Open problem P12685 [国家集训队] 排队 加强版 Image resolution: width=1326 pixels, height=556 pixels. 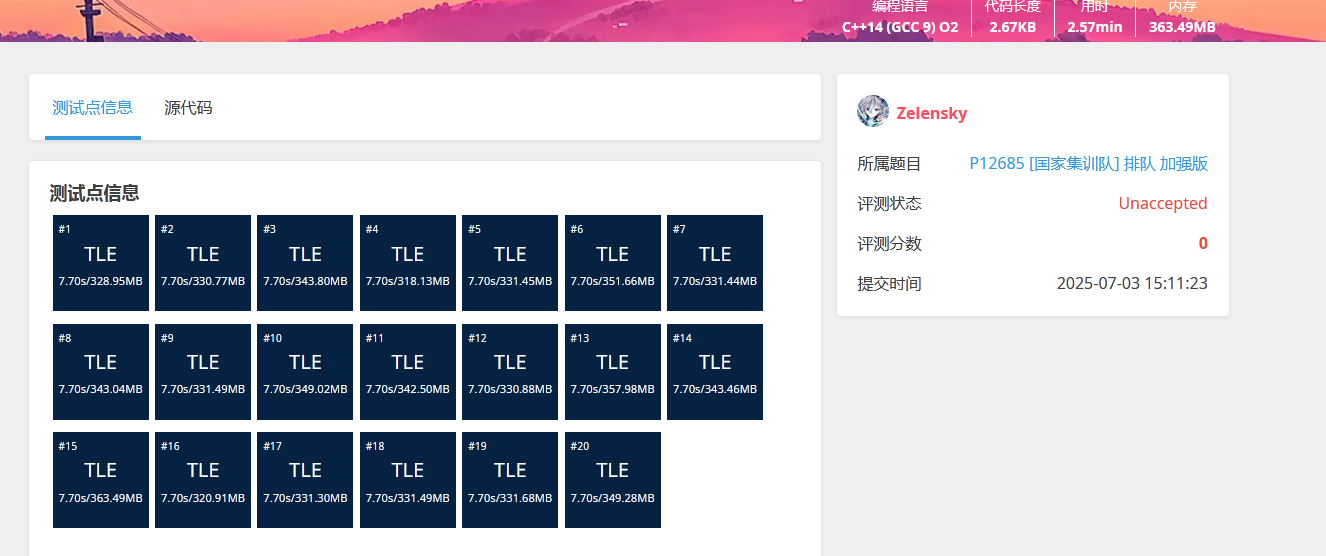[x=1089, y=163]
